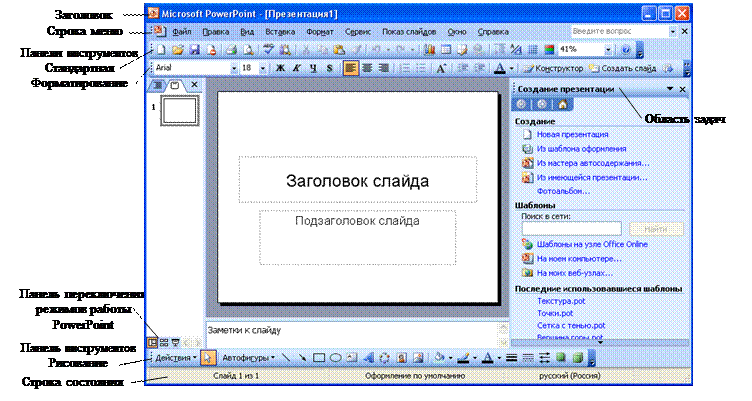The image size is (752, 401).
Task: Open the Сервис menu
Action: (358, 32)
